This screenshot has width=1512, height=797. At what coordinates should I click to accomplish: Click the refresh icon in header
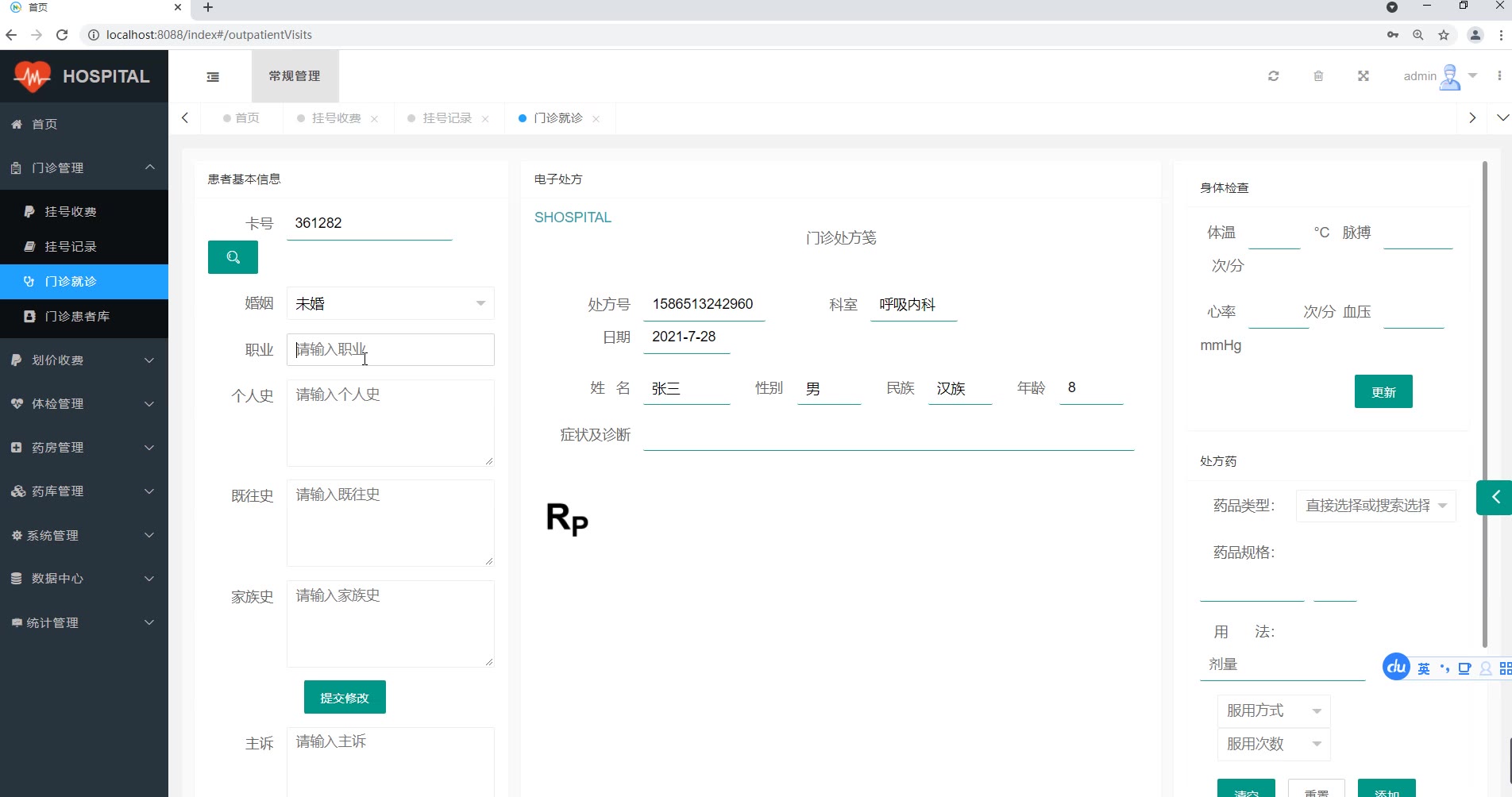point(1273,76)
